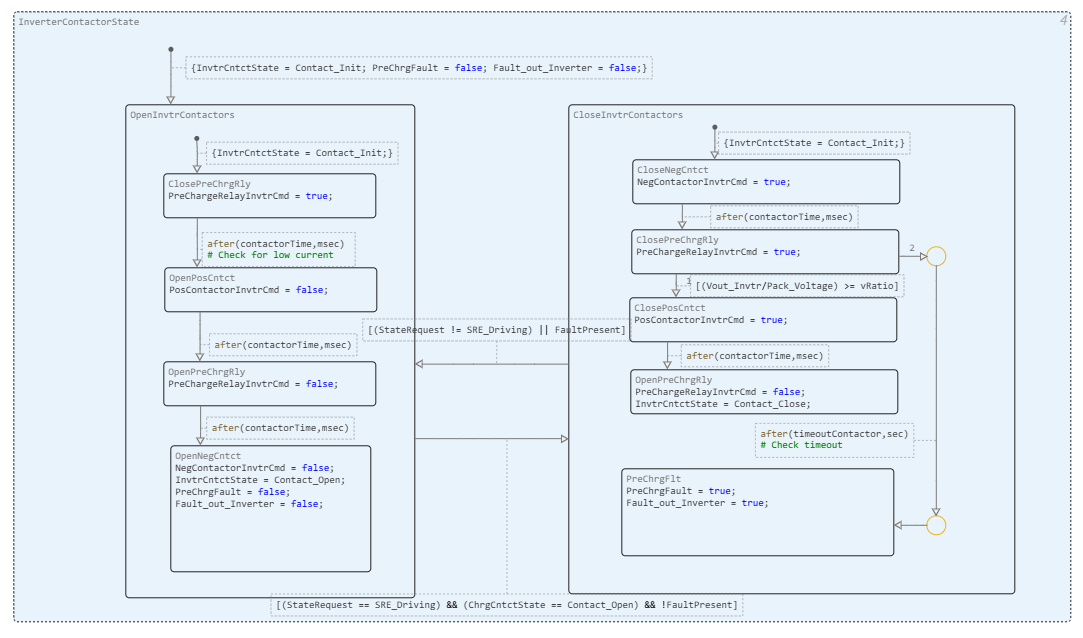Viewport: 1083px width, 638px height.
Task: Select OpenPreChrgRly label inside OpenInvtrContactors
Action: 207,372
